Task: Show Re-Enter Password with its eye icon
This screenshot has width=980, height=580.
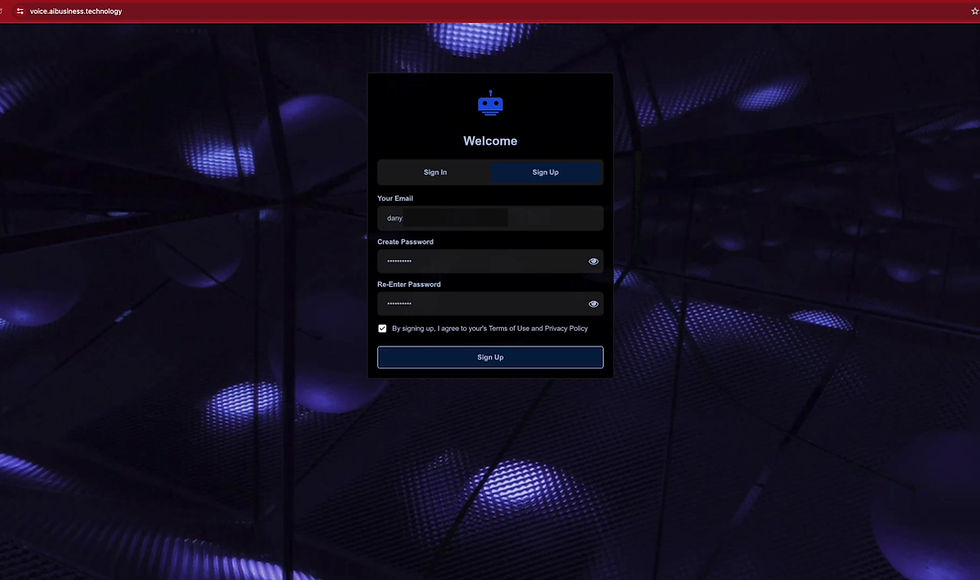Action: click(x=593, y=304)
